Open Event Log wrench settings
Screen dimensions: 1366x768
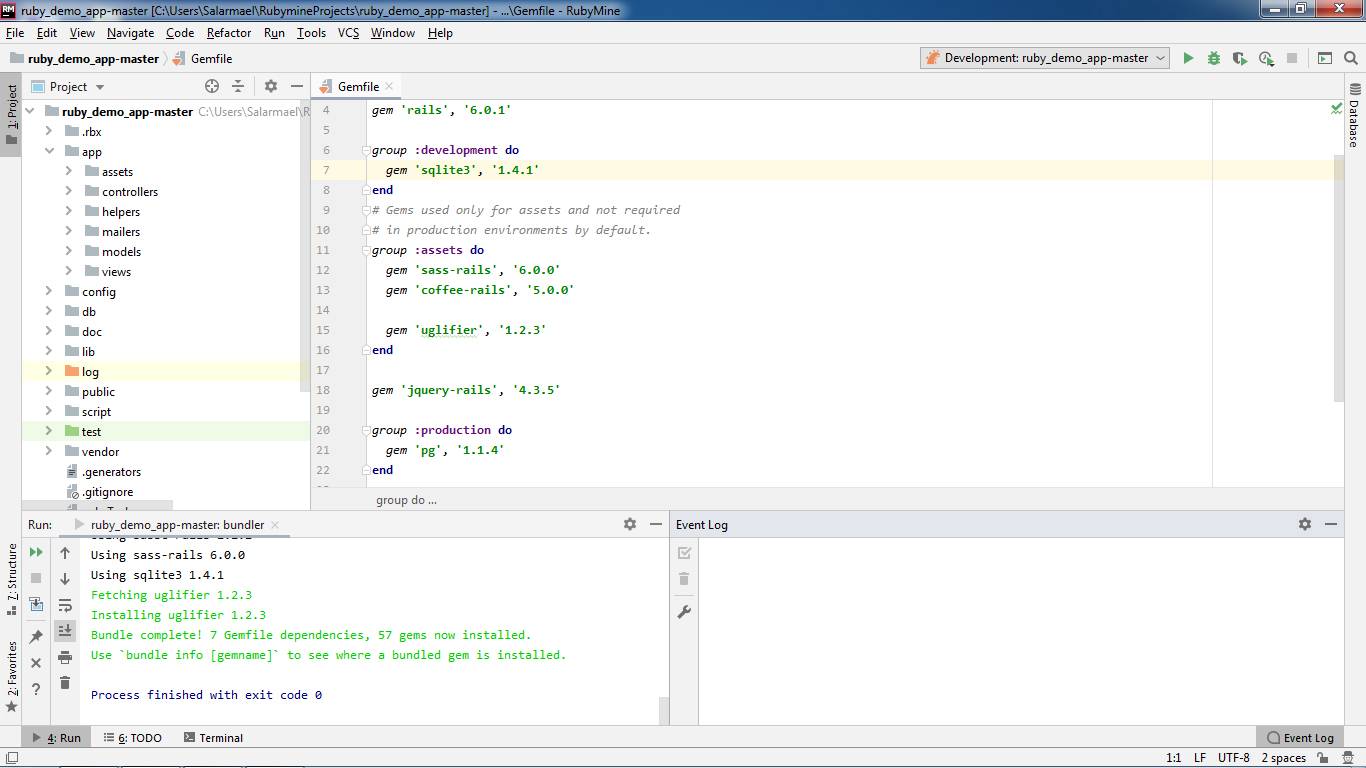point(684,611)
